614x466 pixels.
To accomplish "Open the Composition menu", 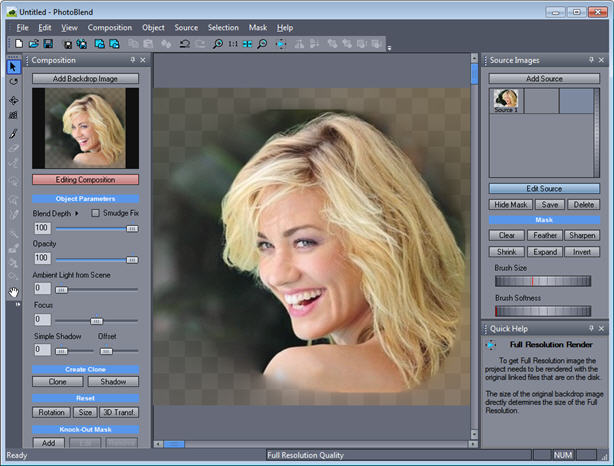I will click(109, 27).
